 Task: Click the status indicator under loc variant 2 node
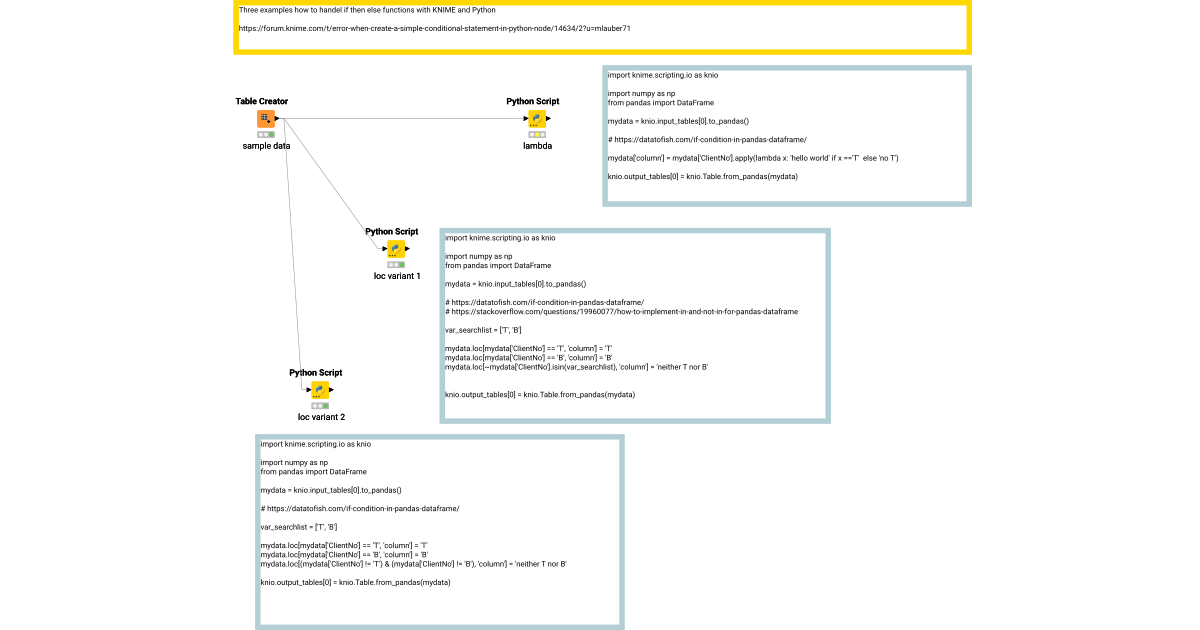tap(320, 406)
